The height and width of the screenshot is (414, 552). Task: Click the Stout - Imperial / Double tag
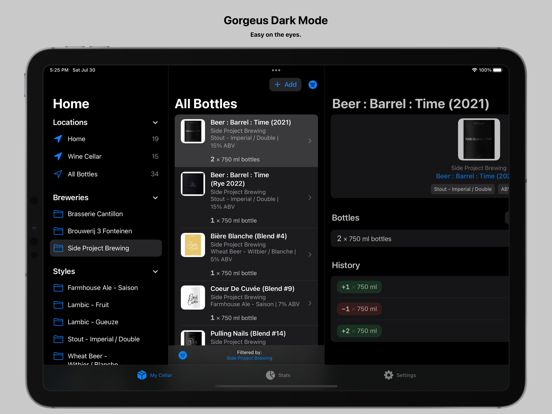(463, 189)
